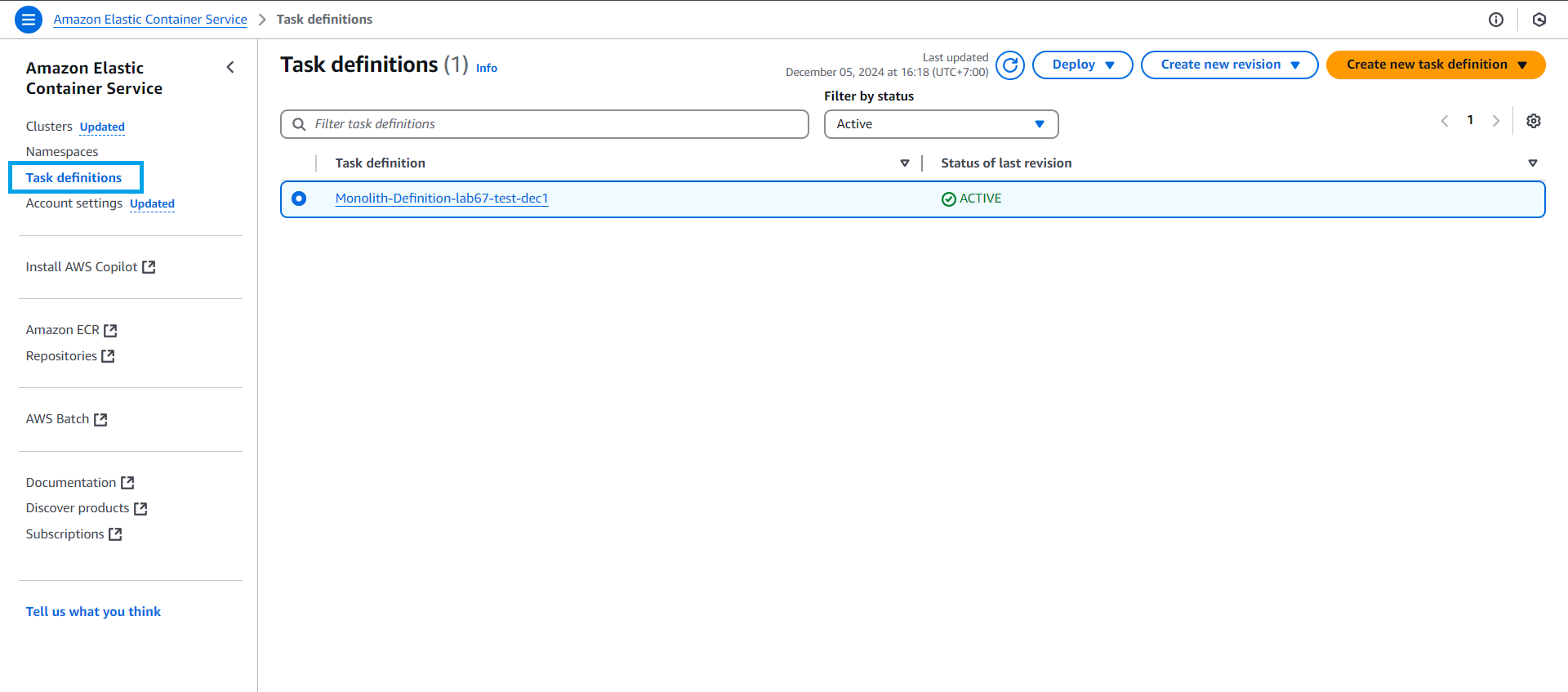Click the ACTIVE status text
Viewport: 1568px width, 692px height.
pos(980,199)
